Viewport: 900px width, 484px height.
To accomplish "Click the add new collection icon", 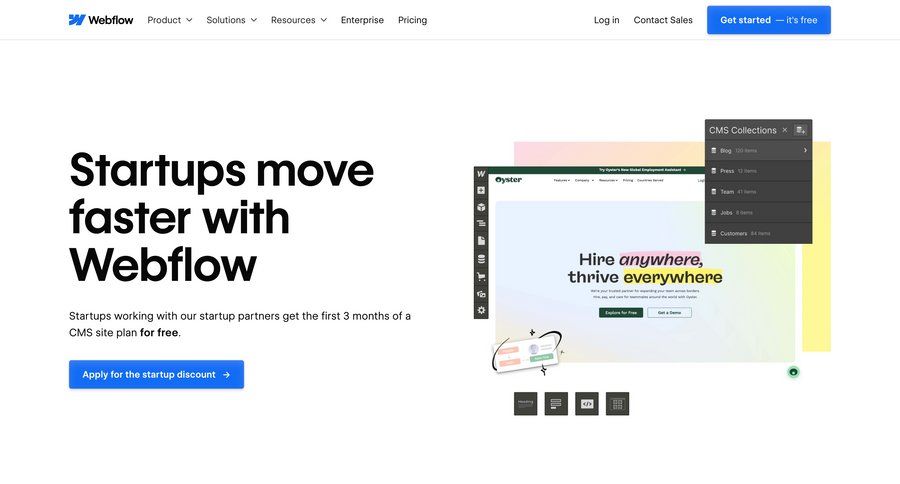I will [800, 130].
